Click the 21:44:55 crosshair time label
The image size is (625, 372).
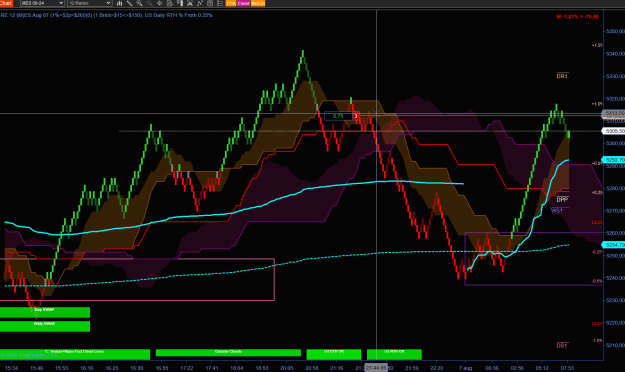[x=376, y=368]
